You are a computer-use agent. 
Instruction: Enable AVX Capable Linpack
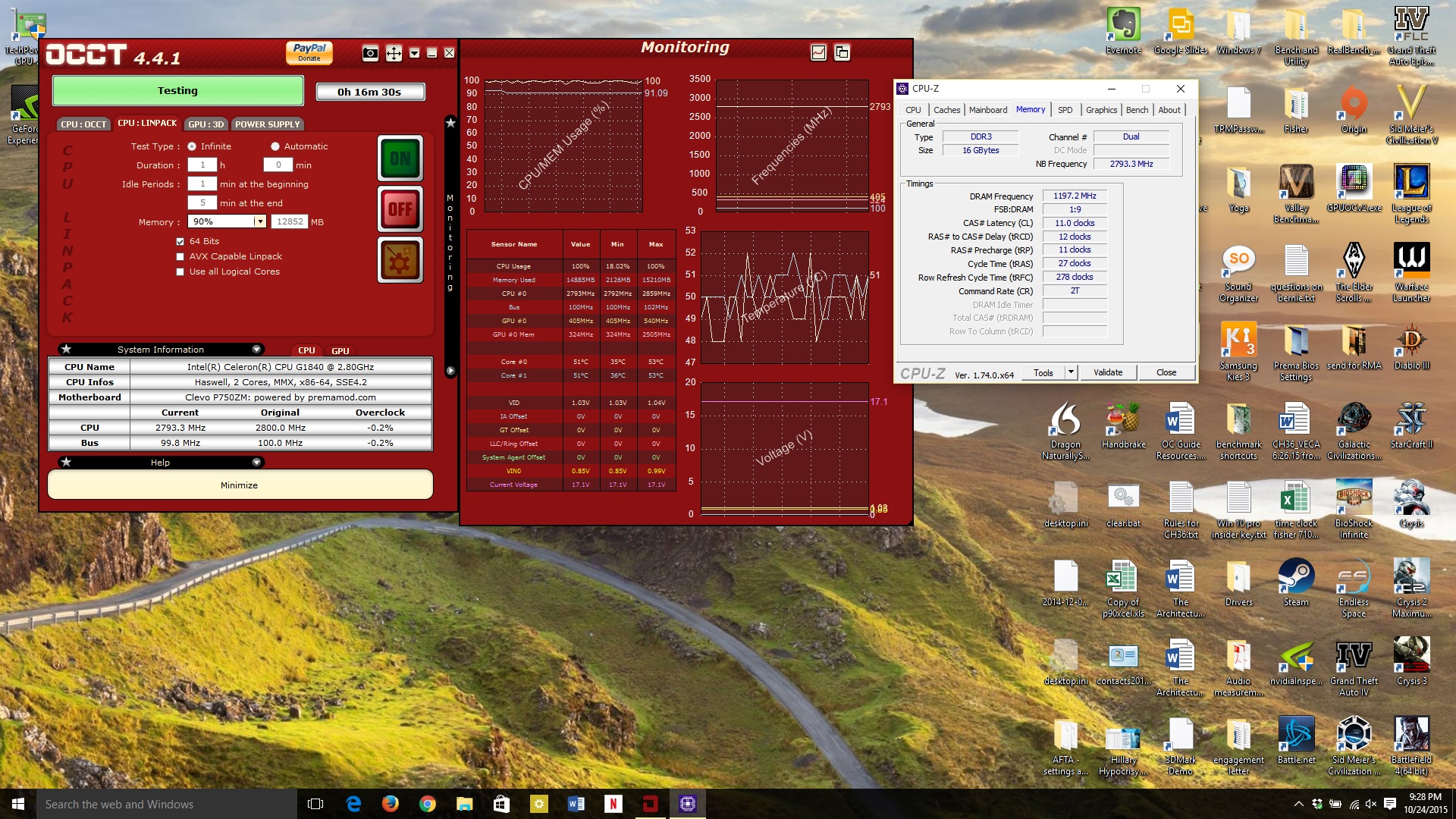(x=180, y=256)
